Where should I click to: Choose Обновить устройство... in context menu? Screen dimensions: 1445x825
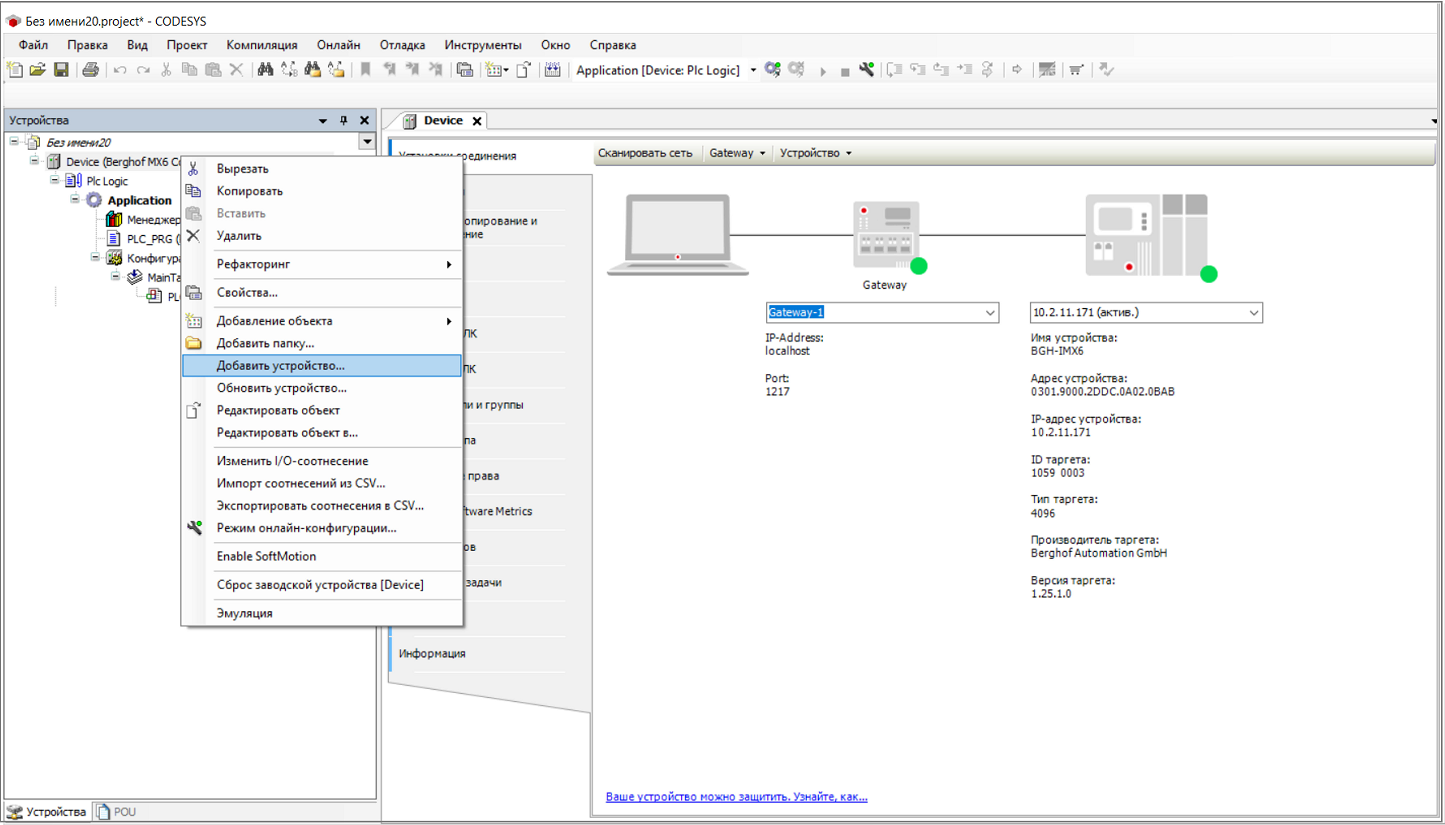[x=322, y=388]
